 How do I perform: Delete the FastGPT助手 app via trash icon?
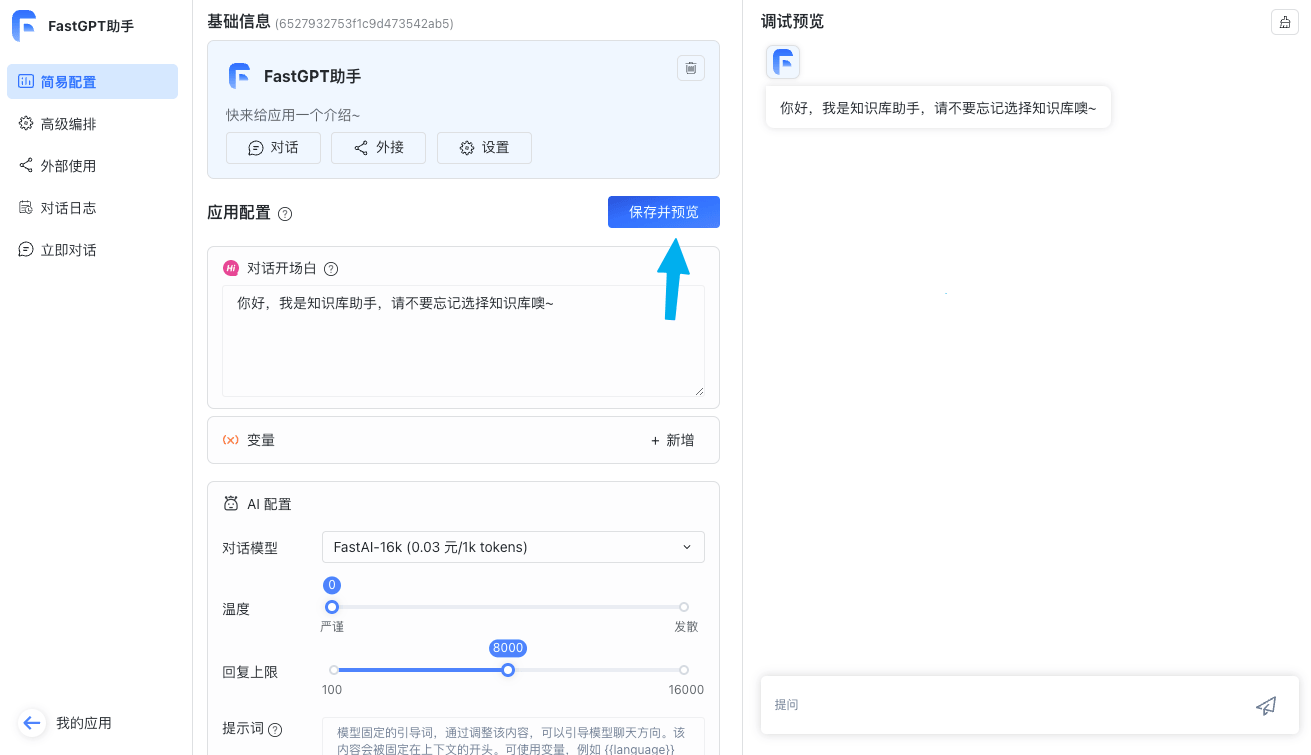pos(691,68)
